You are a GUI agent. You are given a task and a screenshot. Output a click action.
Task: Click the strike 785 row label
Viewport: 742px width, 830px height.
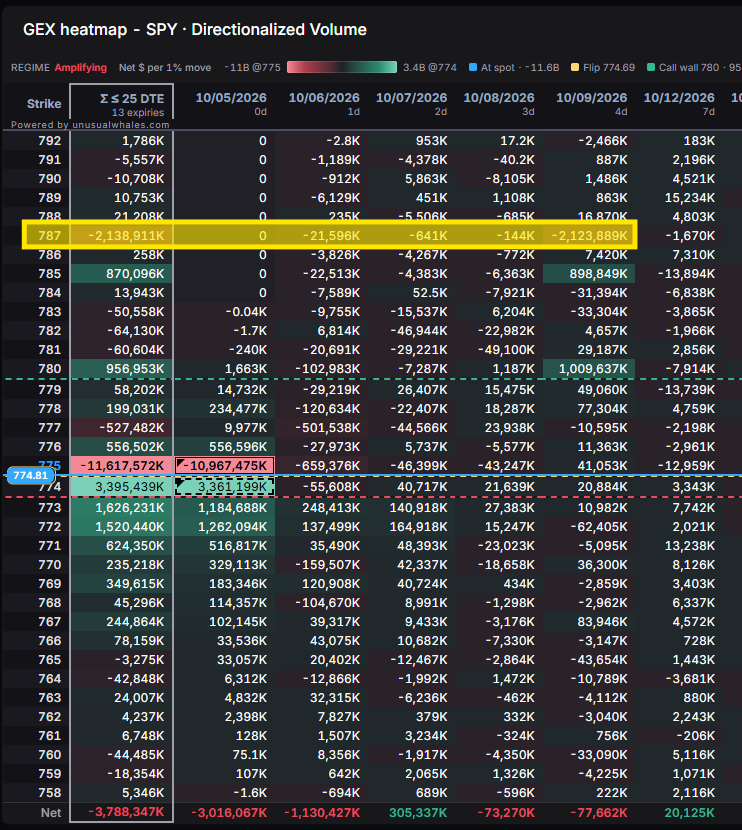click(49, 274)
